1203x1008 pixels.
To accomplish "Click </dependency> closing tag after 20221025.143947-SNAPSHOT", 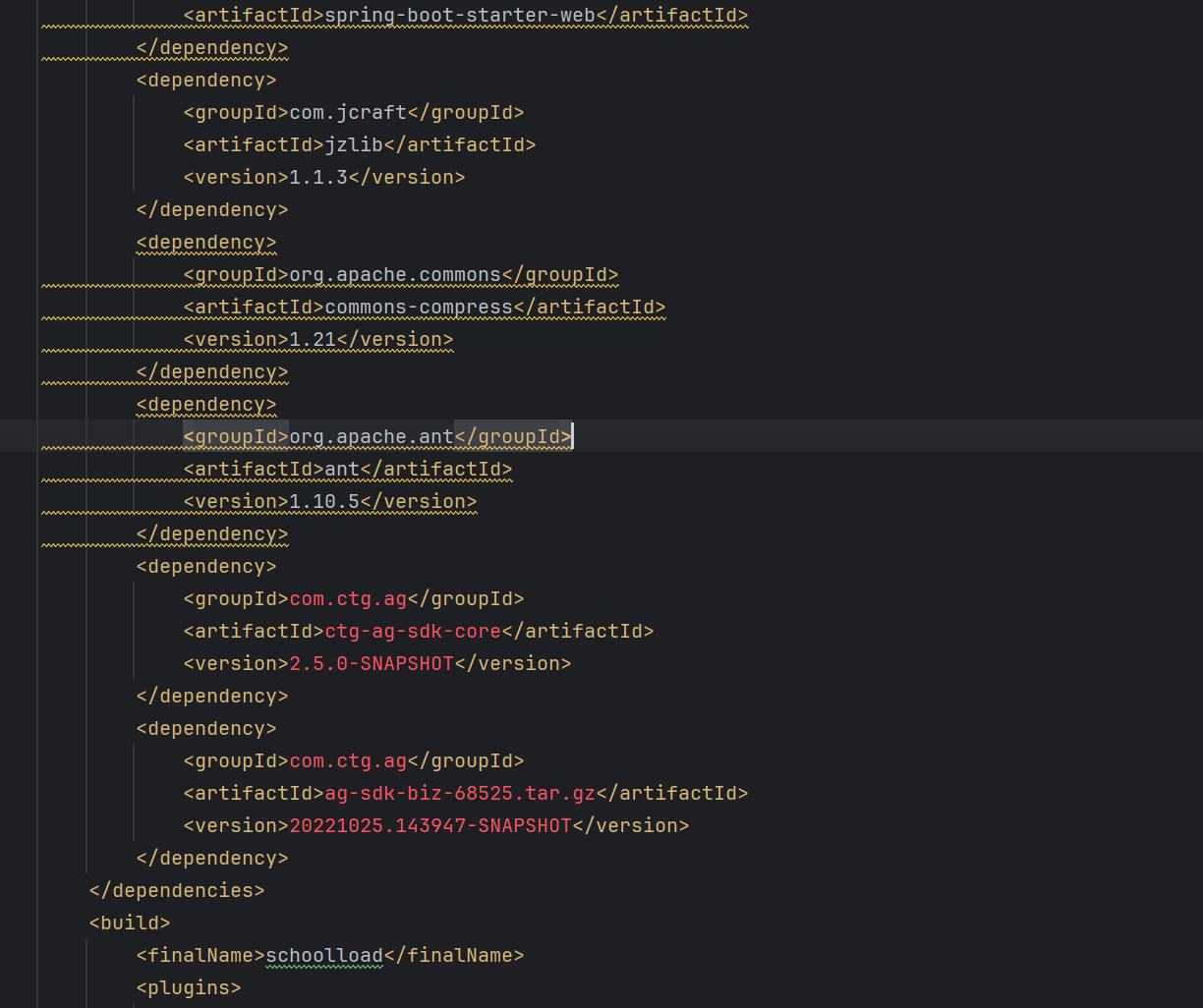I will click(x=212, y=858).
